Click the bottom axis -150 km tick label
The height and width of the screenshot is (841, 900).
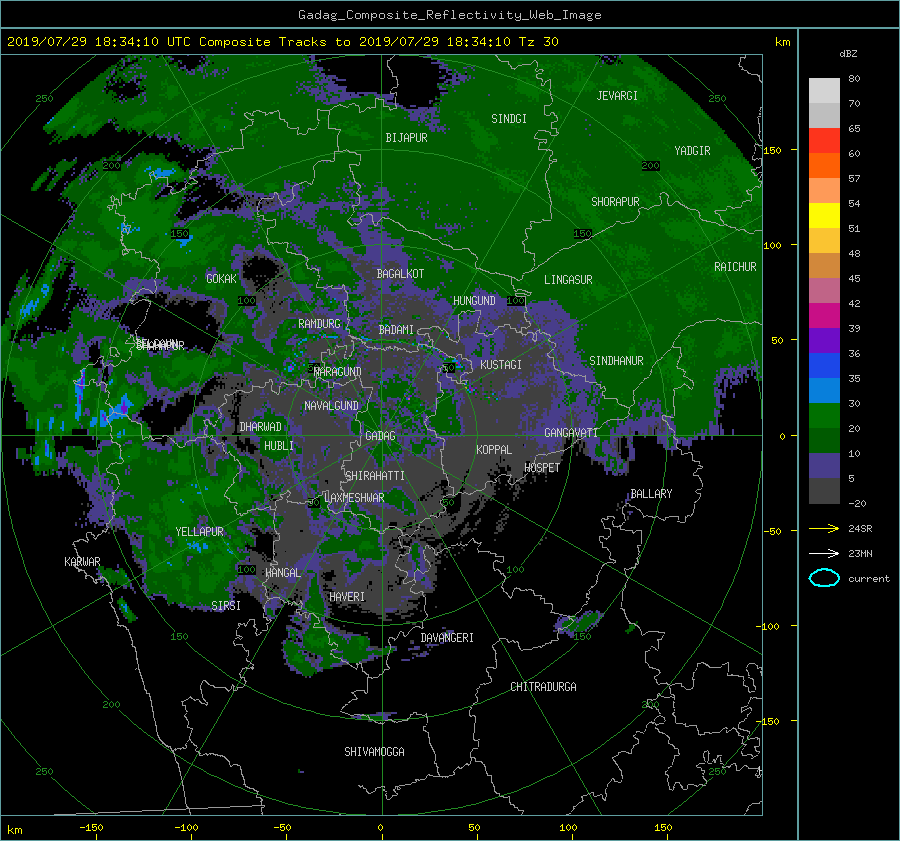(x=91, y=828)
